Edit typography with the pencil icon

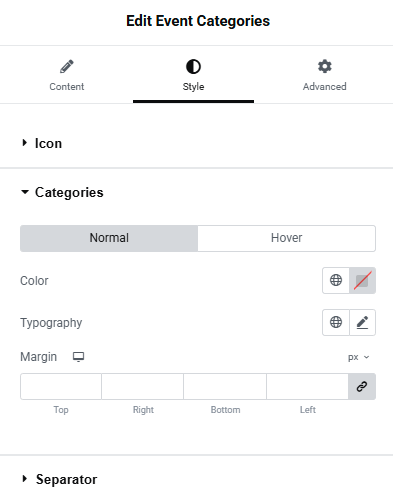pos(362,322)
